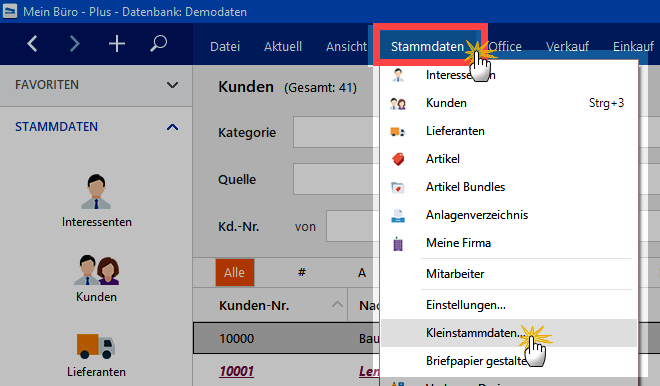Viewport: 660px width, 386px height.
Task: Click the FAVORITEN sidebar heading
Action: click(x=47, y=85)
